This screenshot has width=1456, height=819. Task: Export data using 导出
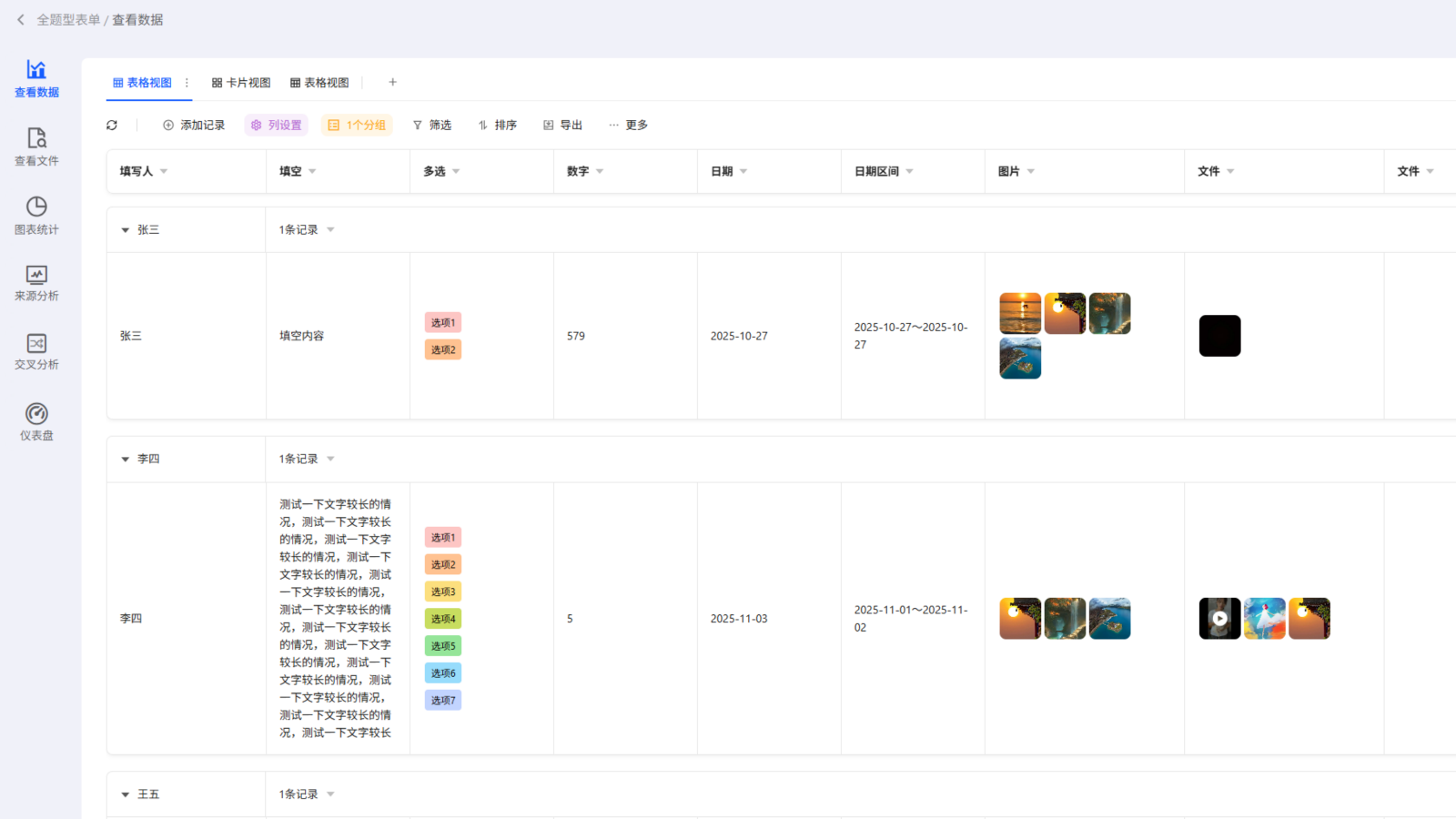click(x=562, y=125)
